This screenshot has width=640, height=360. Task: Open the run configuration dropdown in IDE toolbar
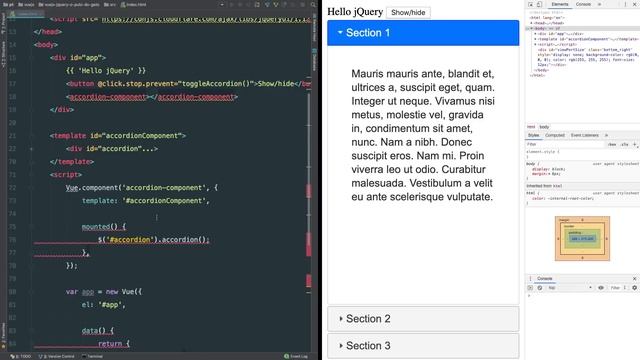tap(222, 4)
